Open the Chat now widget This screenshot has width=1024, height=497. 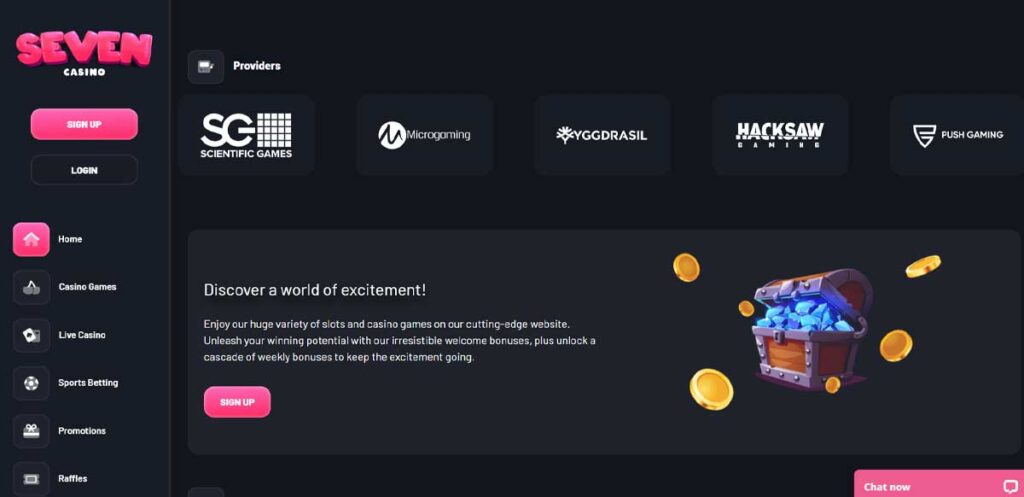click(x=939, y=484)
